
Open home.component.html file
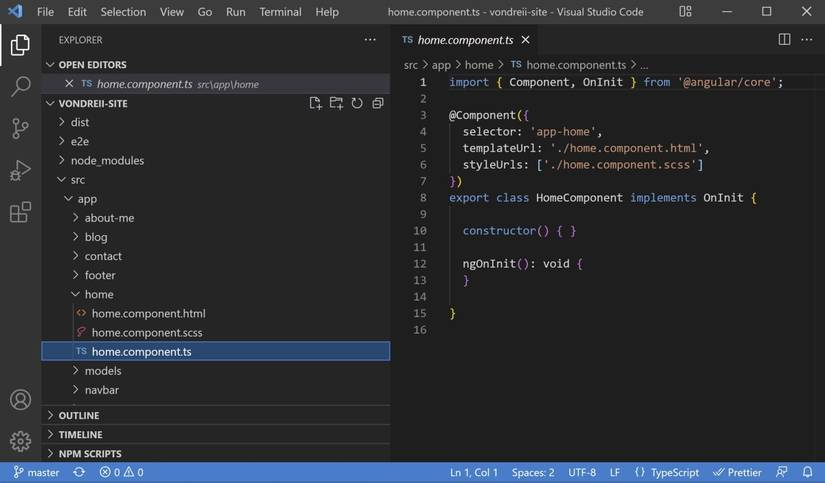[x=216, y=314]
